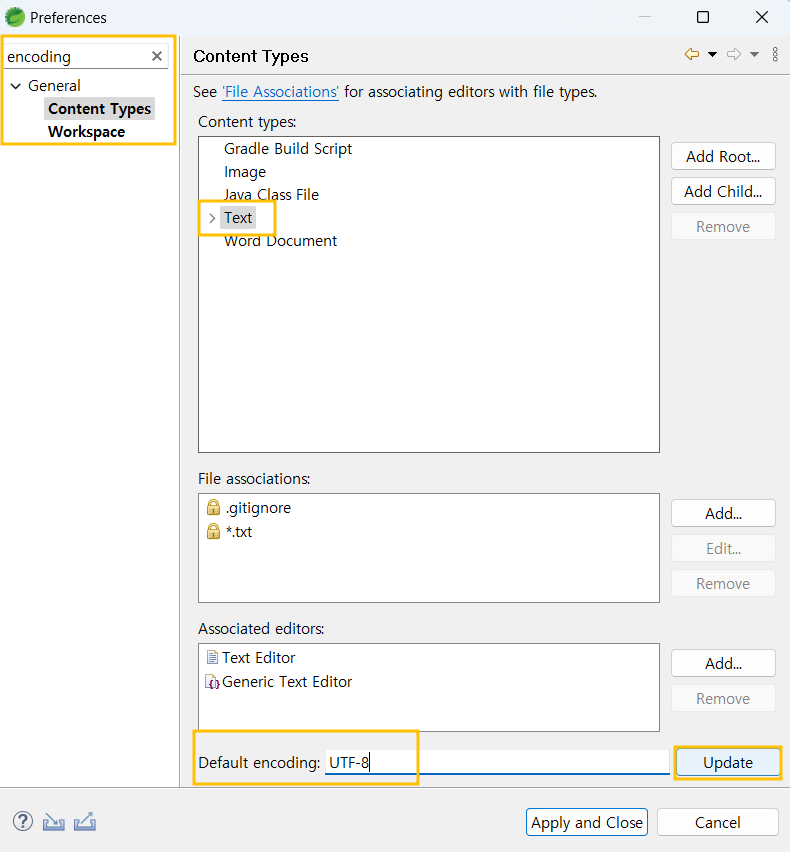Viewport: 790px width, 852px height.
Task: Click Edit... for file associations
Action: click(x=723, y=548)
